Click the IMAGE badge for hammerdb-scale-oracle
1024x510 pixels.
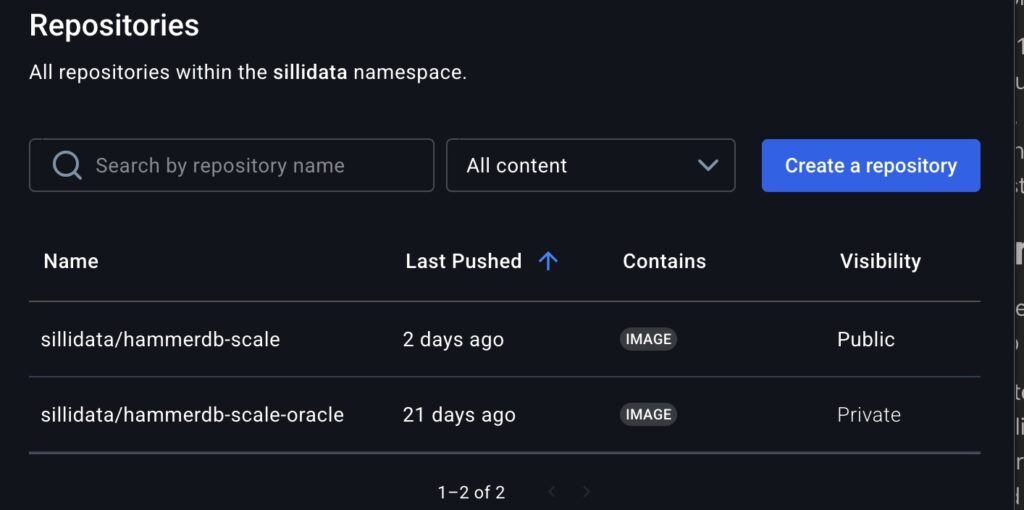pos(648,414)
